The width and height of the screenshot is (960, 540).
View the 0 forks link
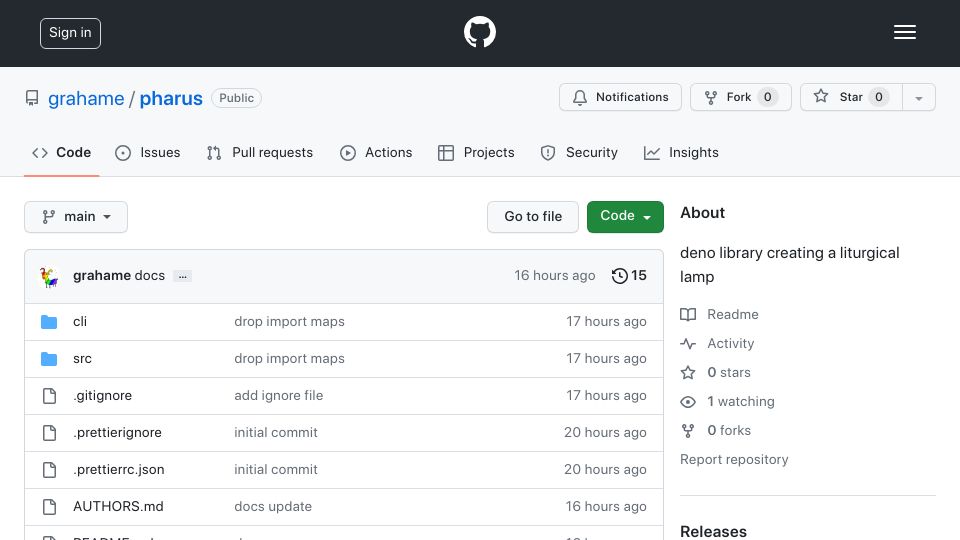pos(716,430)
